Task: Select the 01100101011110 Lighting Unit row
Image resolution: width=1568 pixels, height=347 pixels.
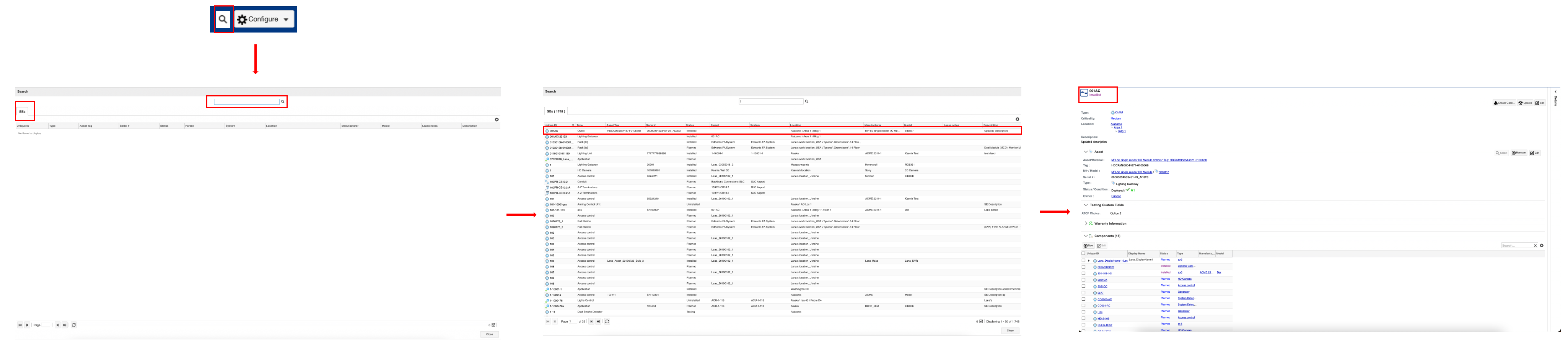Action: 782,153
